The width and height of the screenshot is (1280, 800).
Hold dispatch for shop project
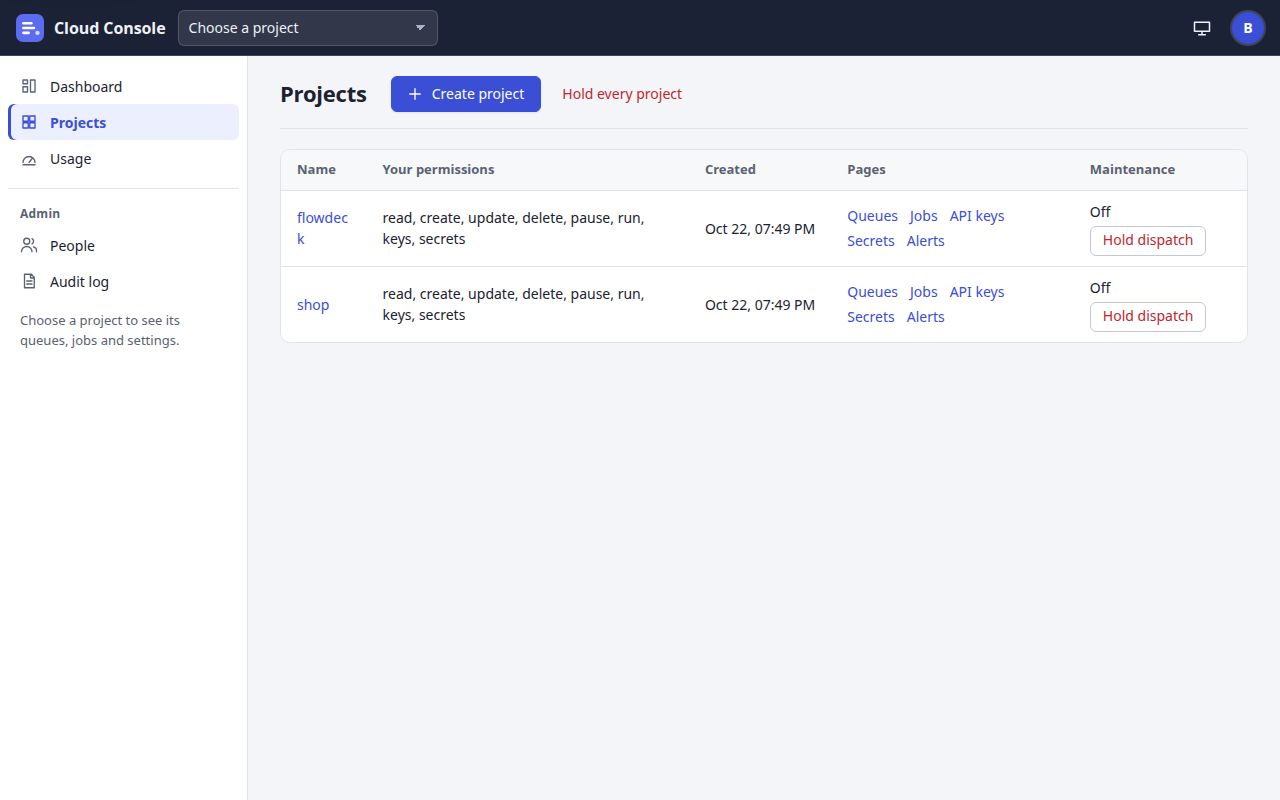[1148, 316]
